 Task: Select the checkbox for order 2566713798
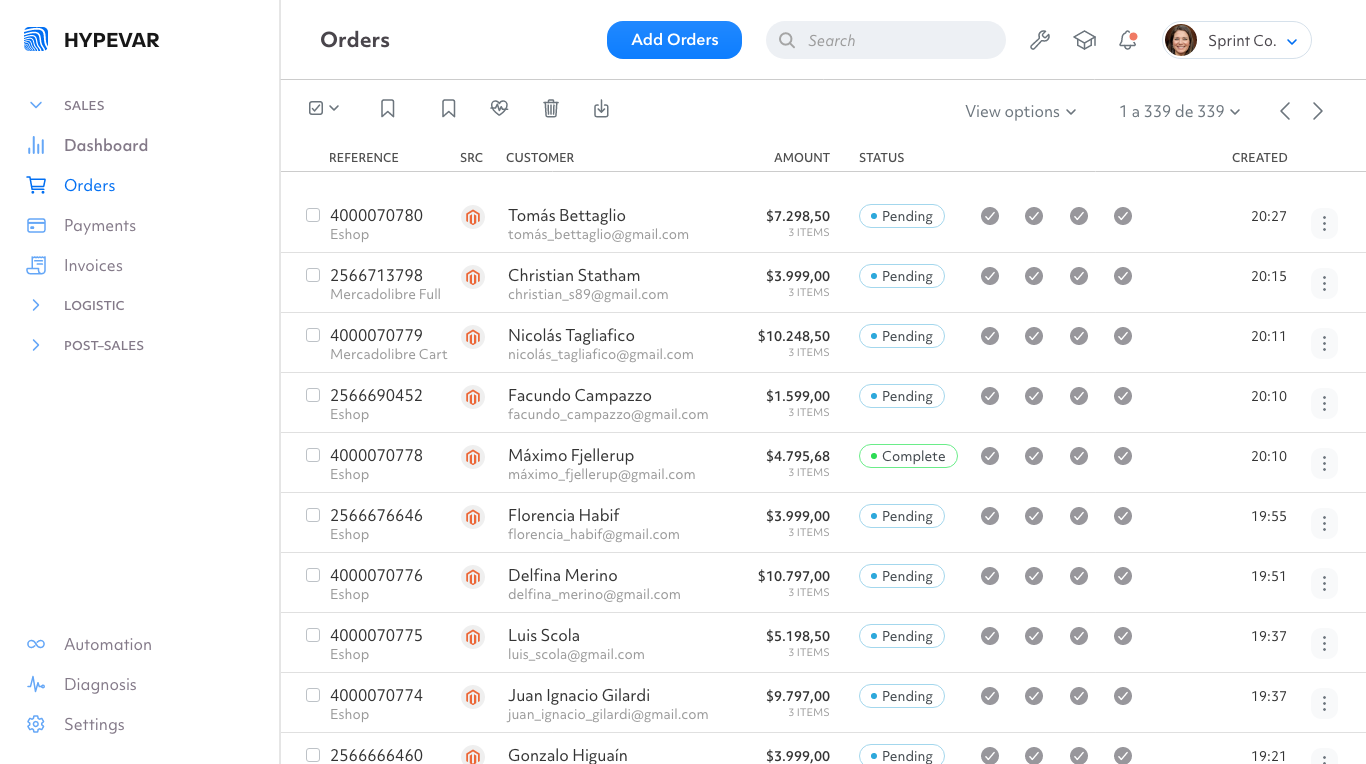point(313,275)
